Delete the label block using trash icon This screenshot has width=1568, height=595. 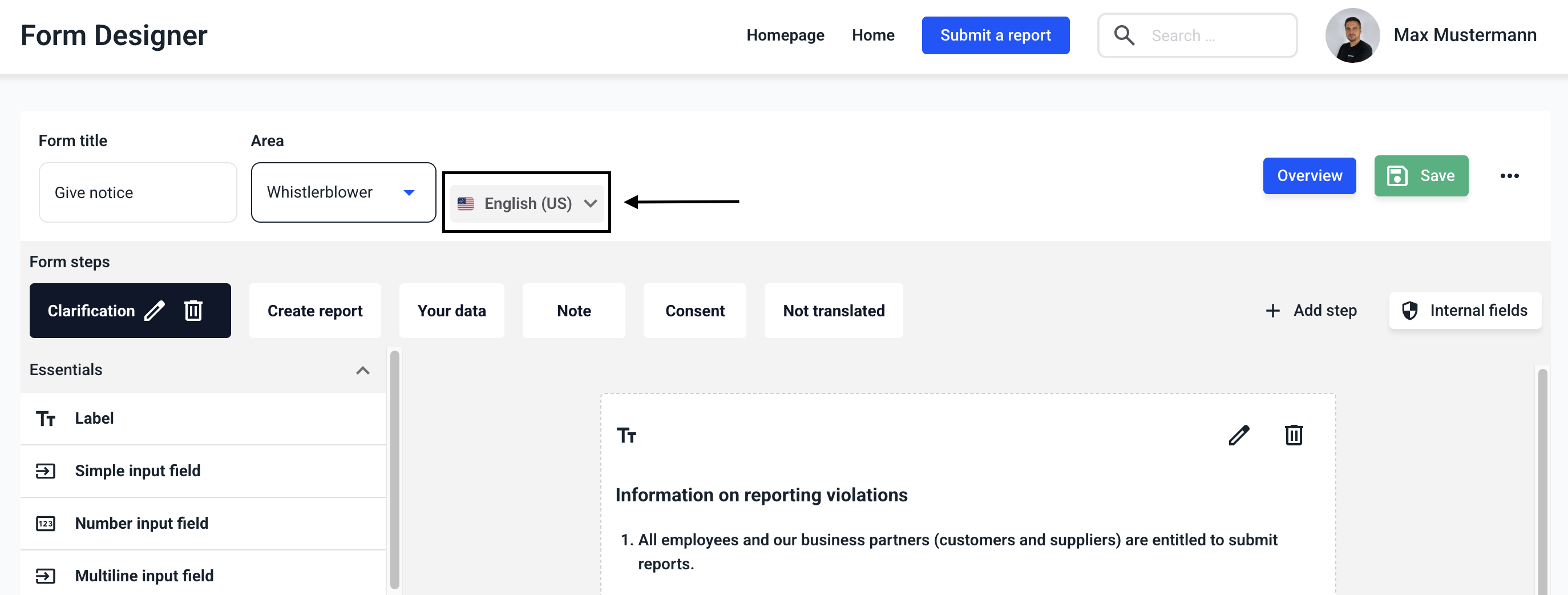pyautogui.click(x=1294, y=436)
